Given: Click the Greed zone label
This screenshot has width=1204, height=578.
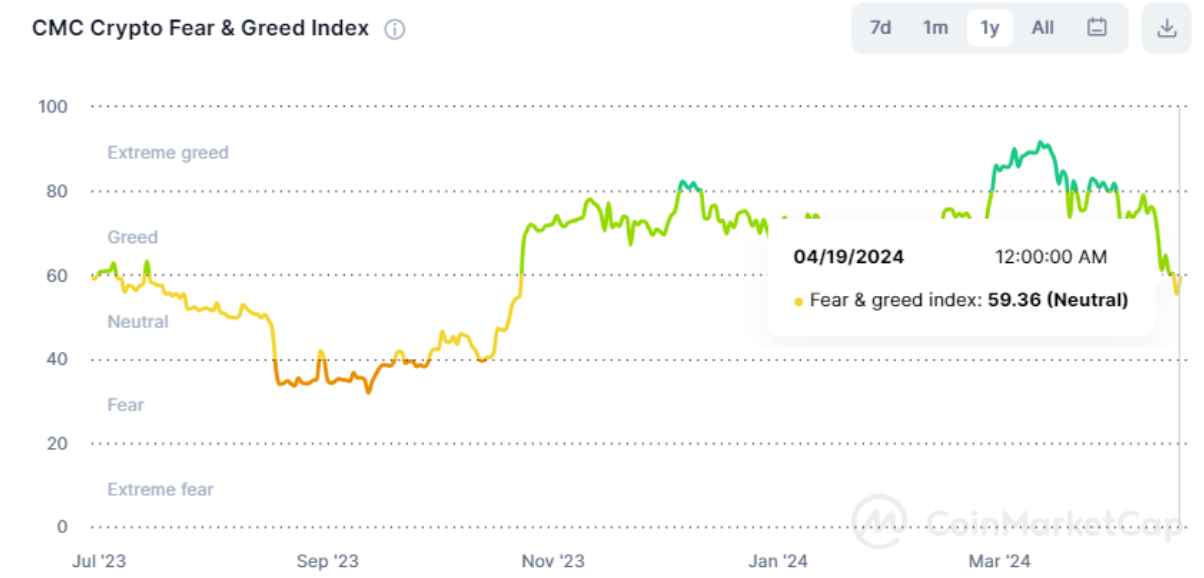Looking at the screenshot, I should (x=132, y=237).
